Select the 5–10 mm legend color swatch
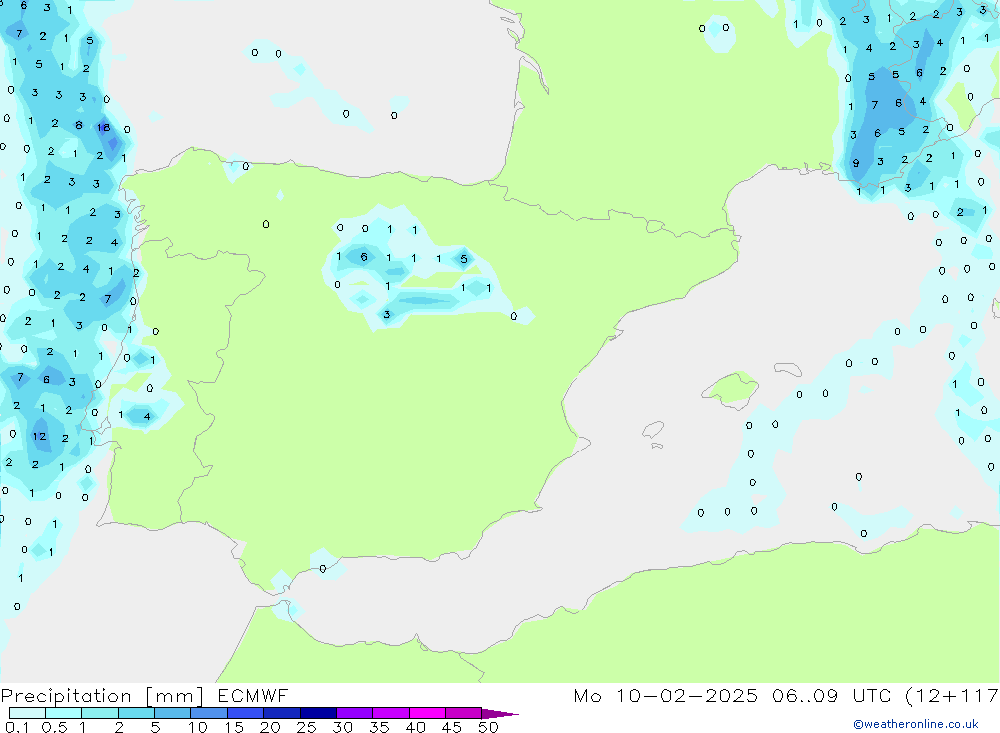Screen dimensions: 1000x733 click(x=172, y=713)
